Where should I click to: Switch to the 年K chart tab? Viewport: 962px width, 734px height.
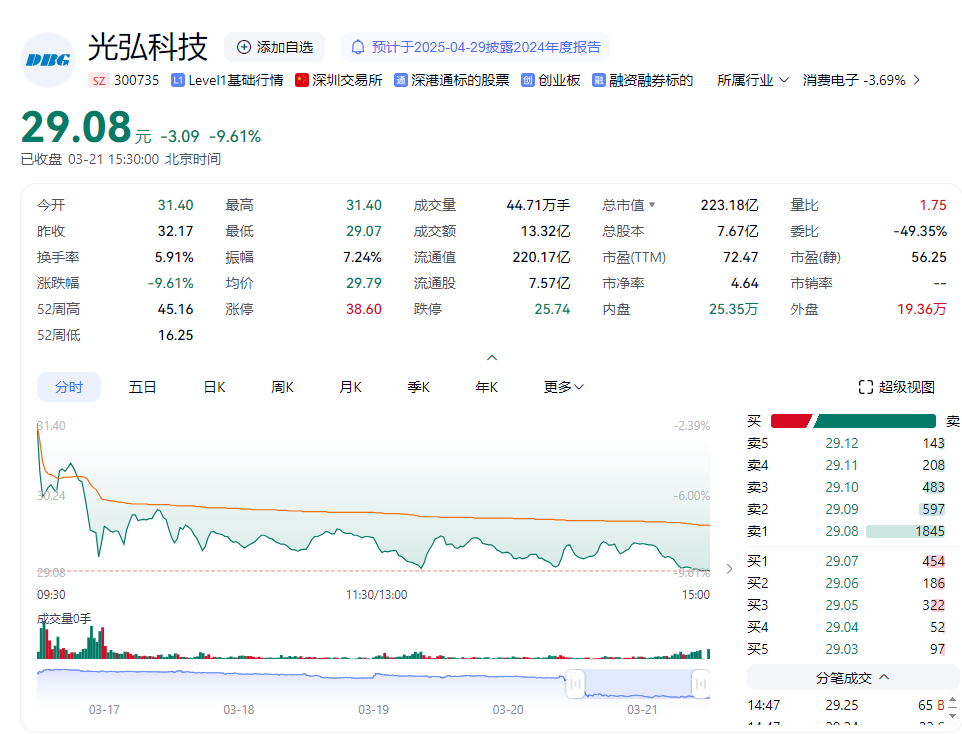point(487,387)
